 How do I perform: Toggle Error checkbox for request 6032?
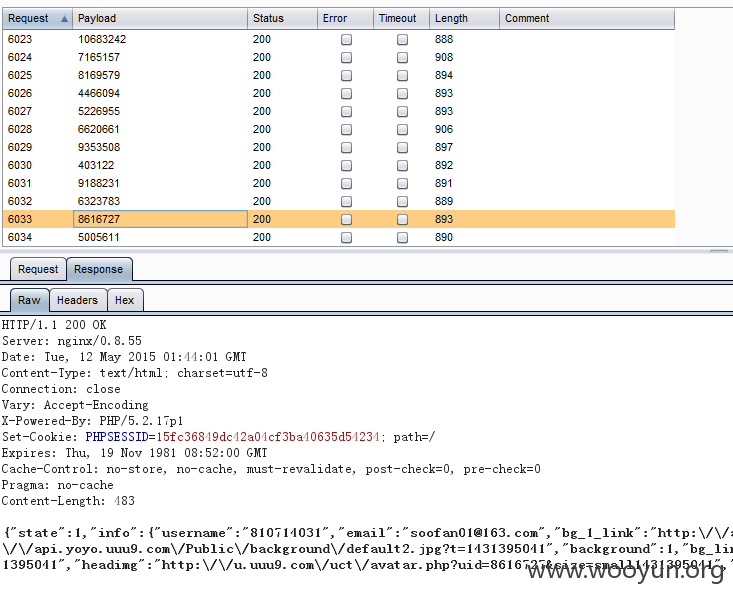346,202
